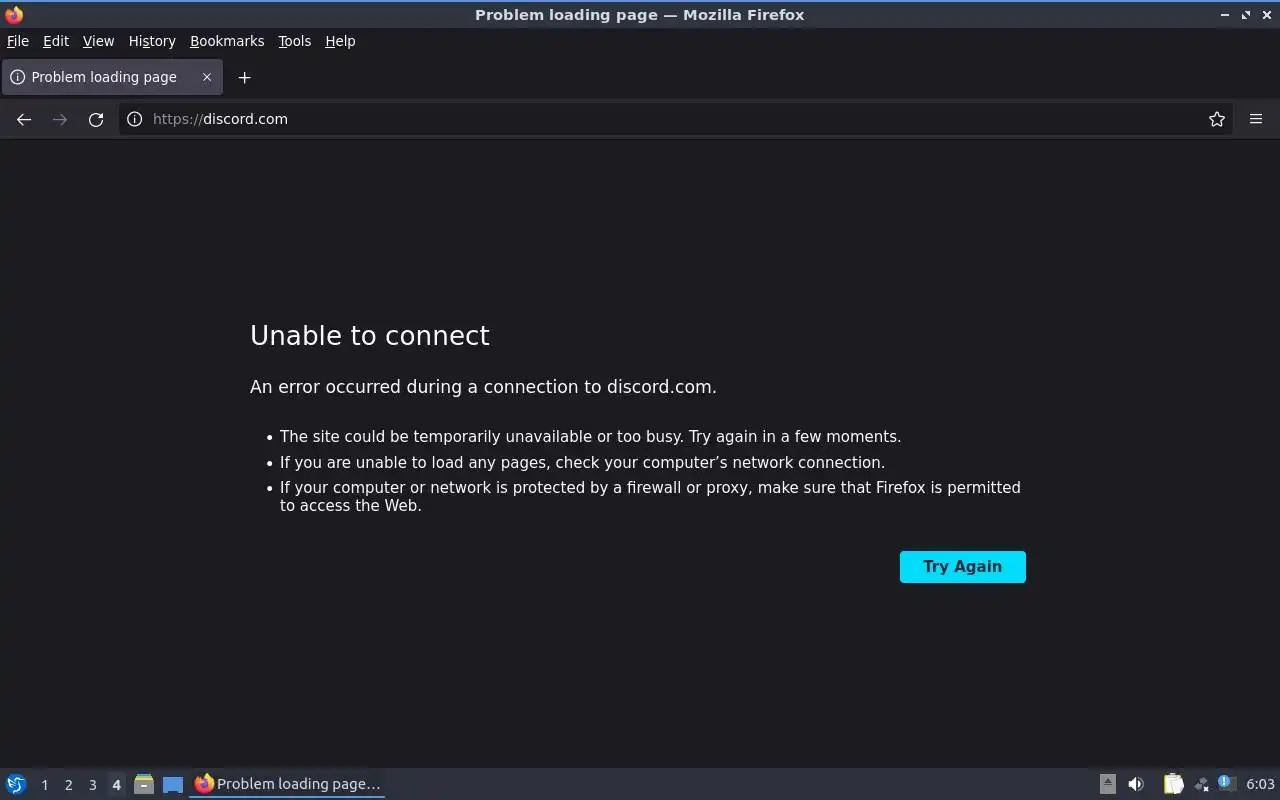Viewport: 1280px width, 800px height.
Task: Open the LXQt start menu
Action: (16, 784)
